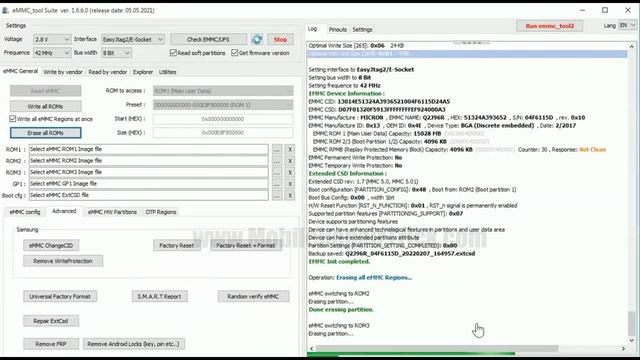Uncheck Write all eMMC Regions at once
Image resolution: width=640 pixels, height=360 pixels.
[x=13, y=119]
